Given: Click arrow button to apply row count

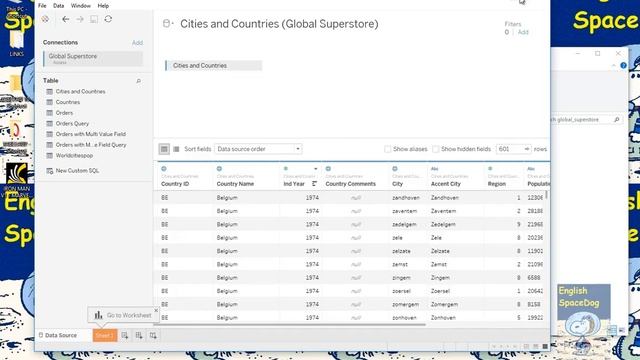Looking at the screenshot, I should click(x=527, y=149).
